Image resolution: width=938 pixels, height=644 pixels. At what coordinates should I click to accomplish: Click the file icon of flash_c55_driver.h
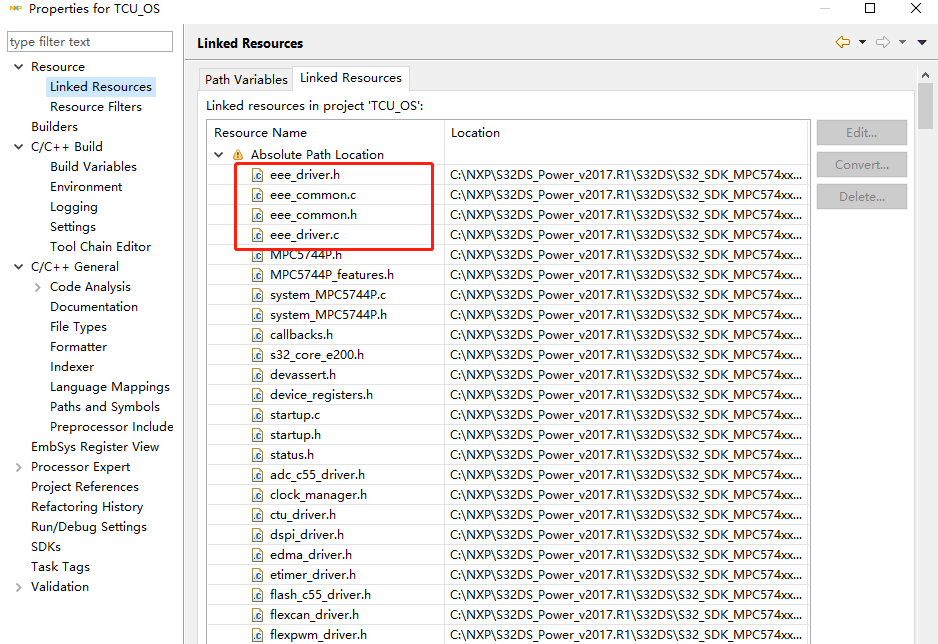coord(257,595)
